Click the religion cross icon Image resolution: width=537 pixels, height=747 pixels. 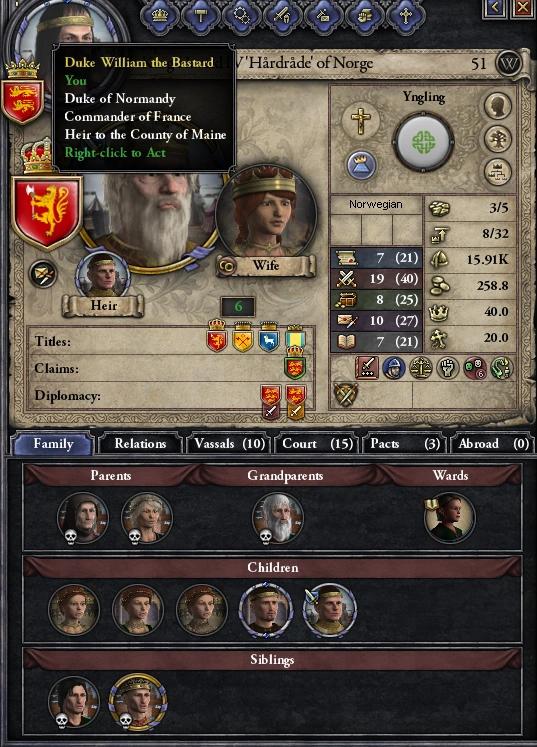(361, 120)
